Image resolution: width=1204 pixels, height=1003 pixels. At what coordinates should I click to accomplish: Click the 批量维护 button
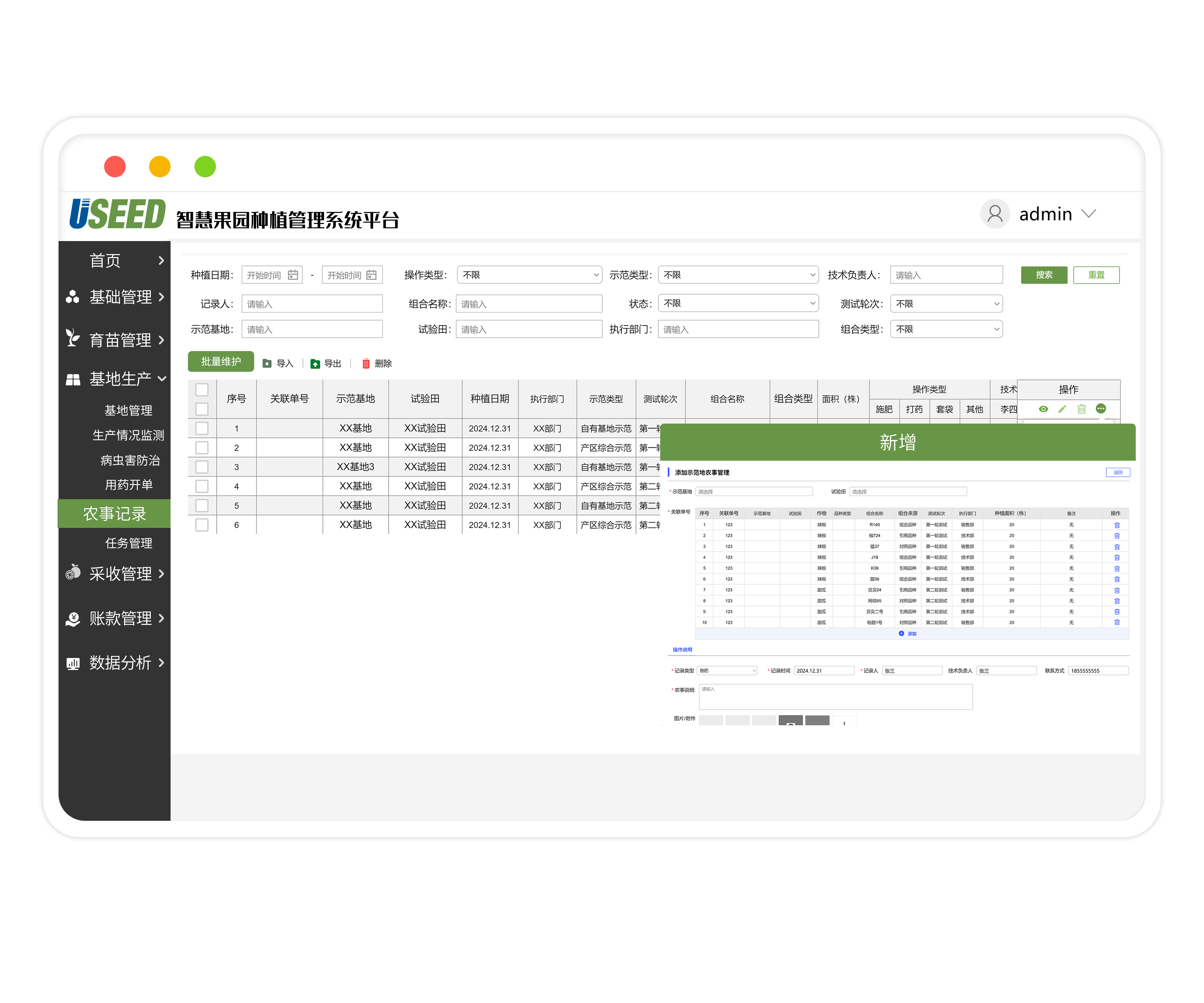coord(221,362)
